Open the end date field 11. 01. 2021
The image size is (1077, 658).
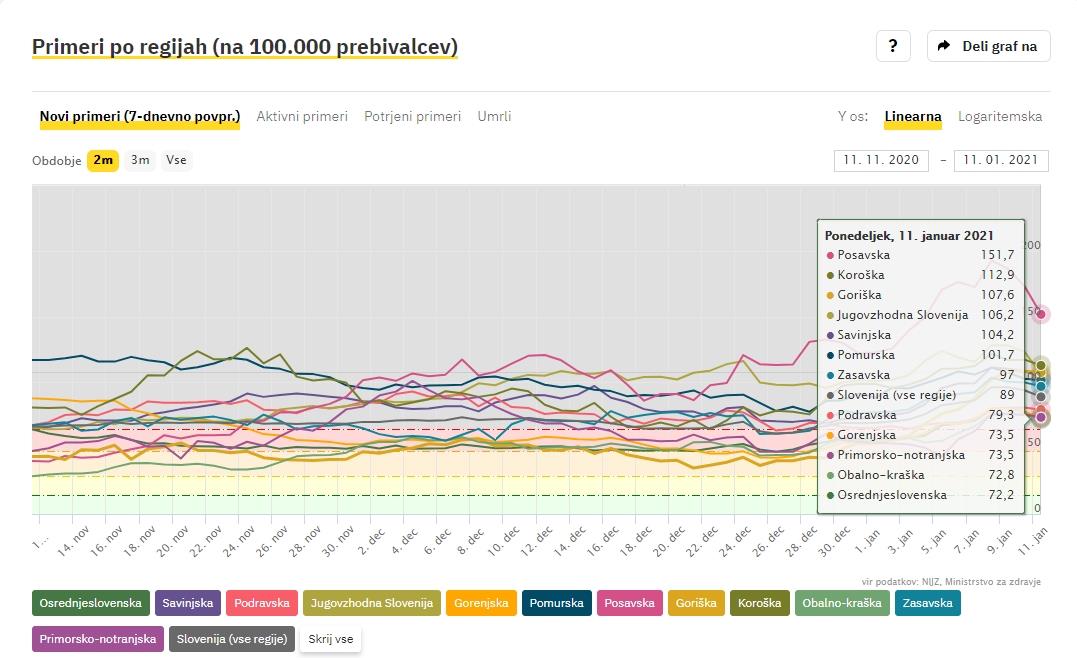tap(1001, 160)
